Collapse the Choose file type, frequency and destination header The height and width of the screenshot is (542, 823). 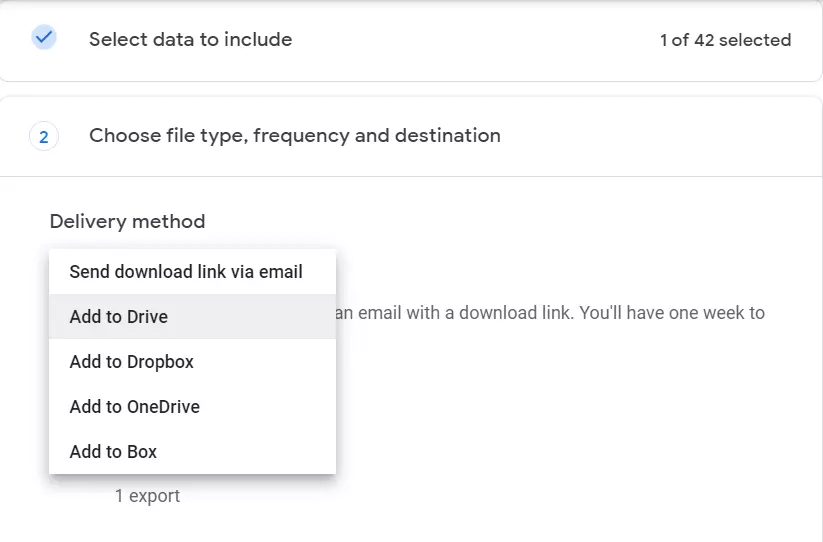[294, 136]
